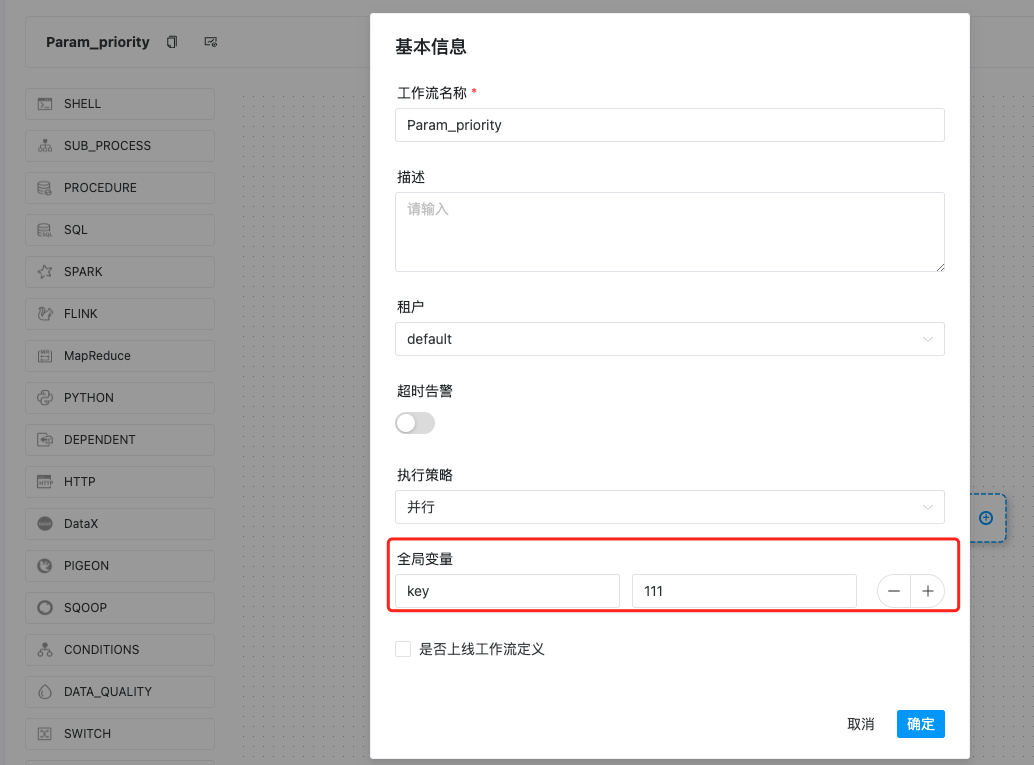Click the global variable value 111 field
Image resolution: width=1034 pixels, height=765 pixels.
[744, 591]
